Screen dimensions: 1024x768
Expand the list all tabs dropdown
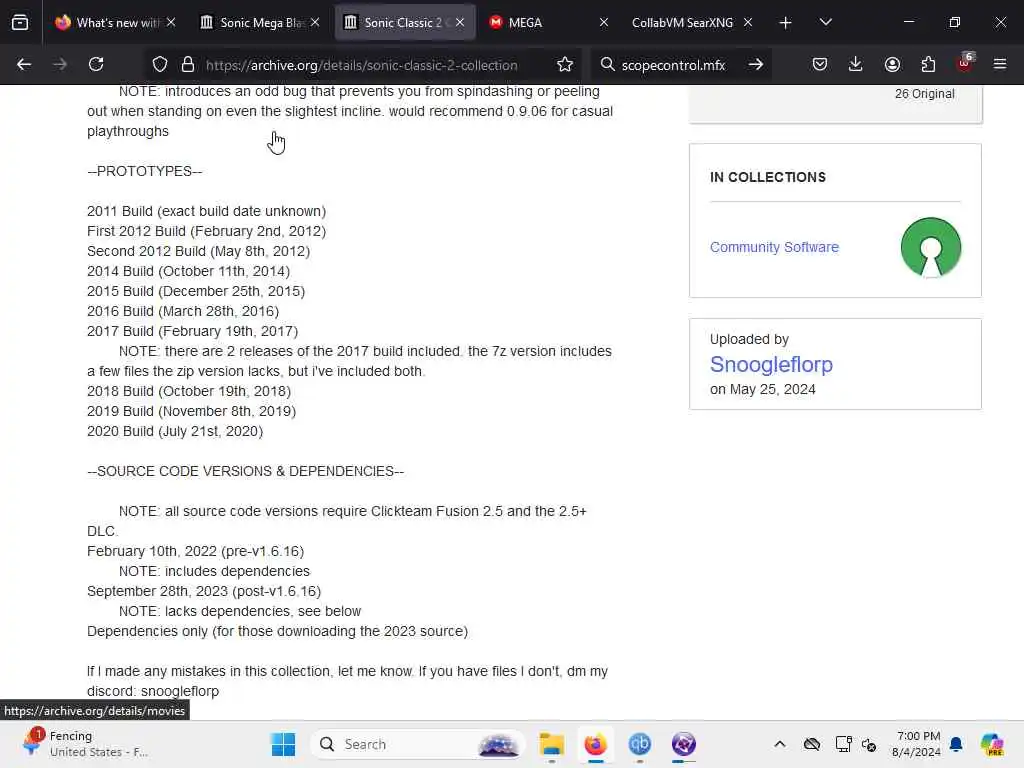(x=825, y=22)
